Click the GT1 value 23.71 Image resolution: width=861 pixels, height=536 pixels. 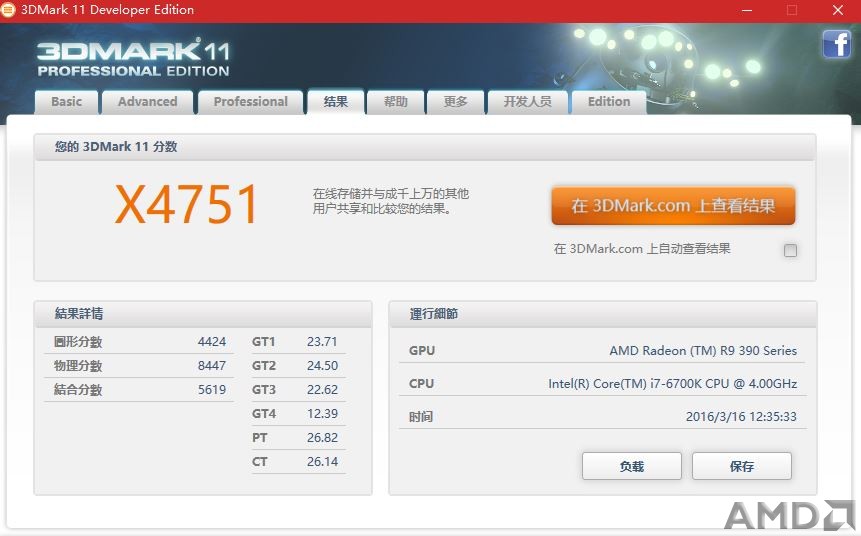click(x=322, y=342)
